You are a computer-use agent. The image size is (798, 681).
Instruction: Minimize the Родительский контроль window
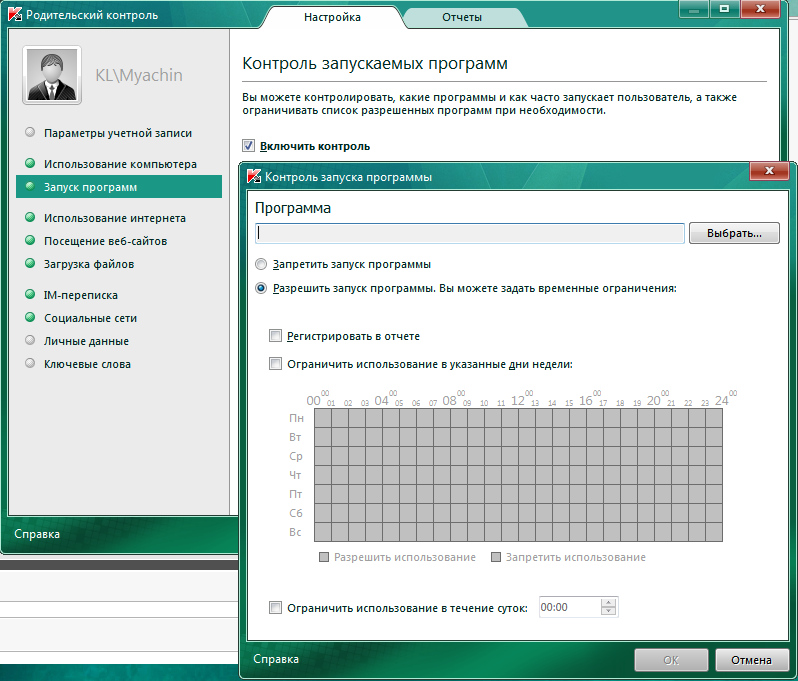coord(693,9)
